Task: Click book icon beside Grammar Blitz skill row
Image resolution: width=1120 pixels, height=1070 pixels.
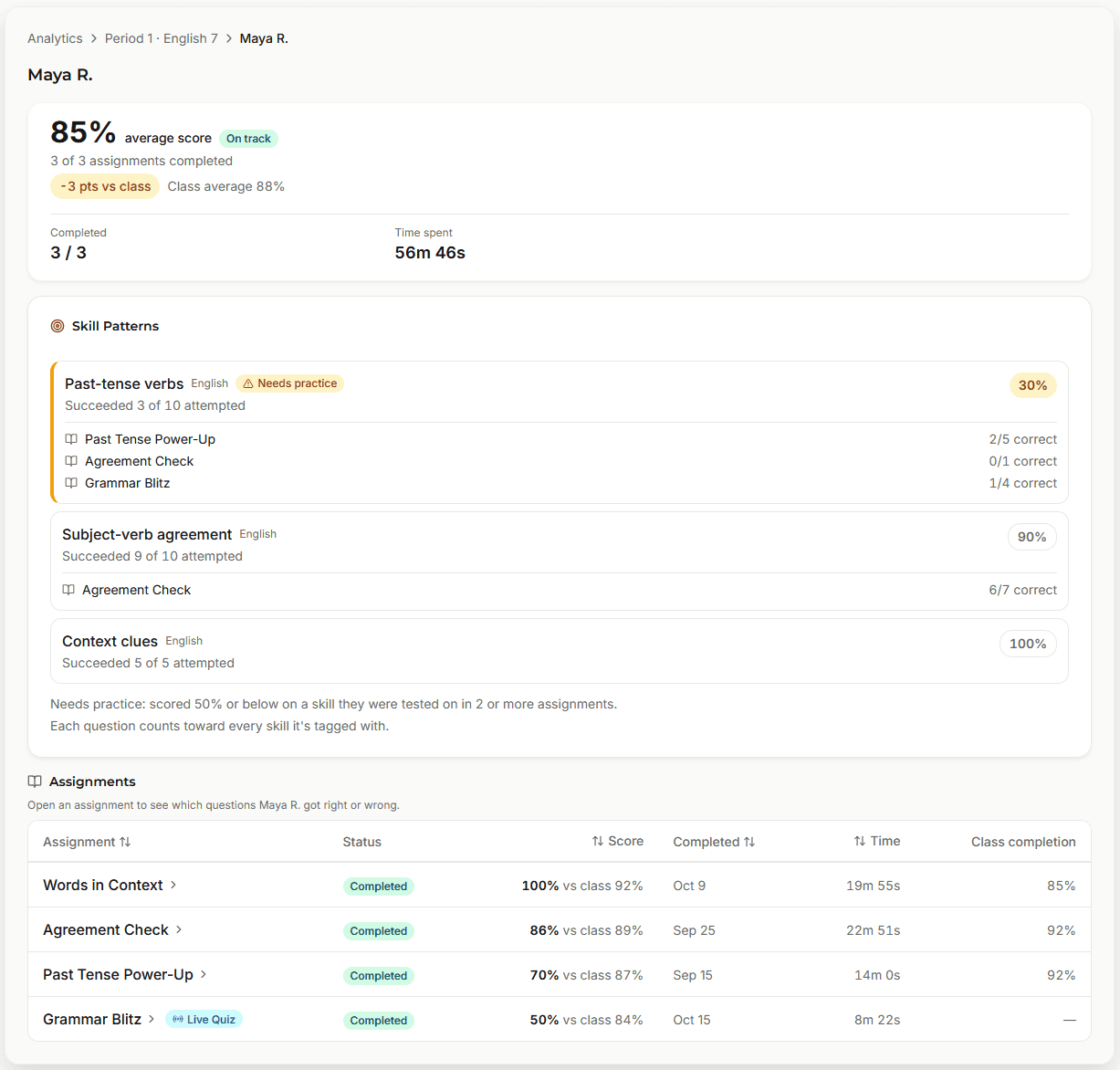Action: click(71, 483)
